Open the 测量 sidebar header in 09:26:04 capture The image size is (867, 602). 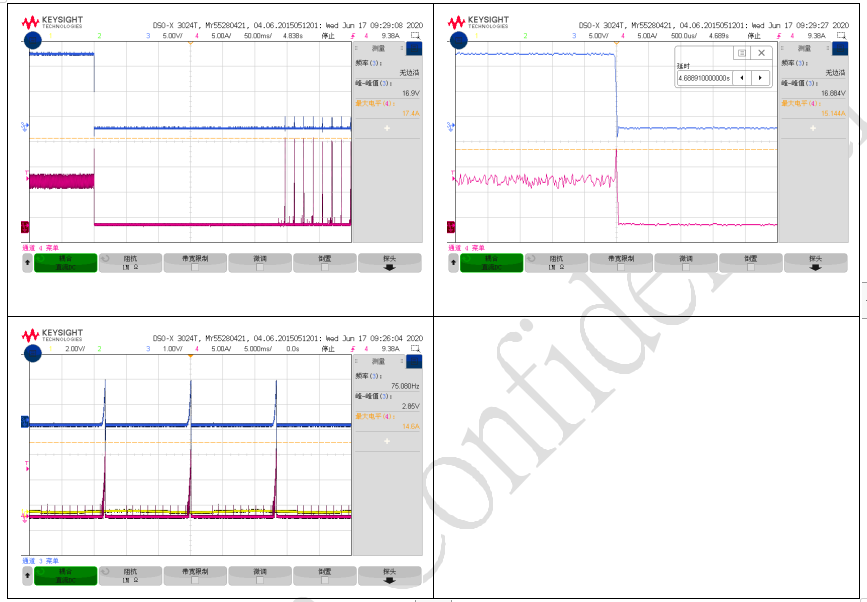click(x=379, y=362)
